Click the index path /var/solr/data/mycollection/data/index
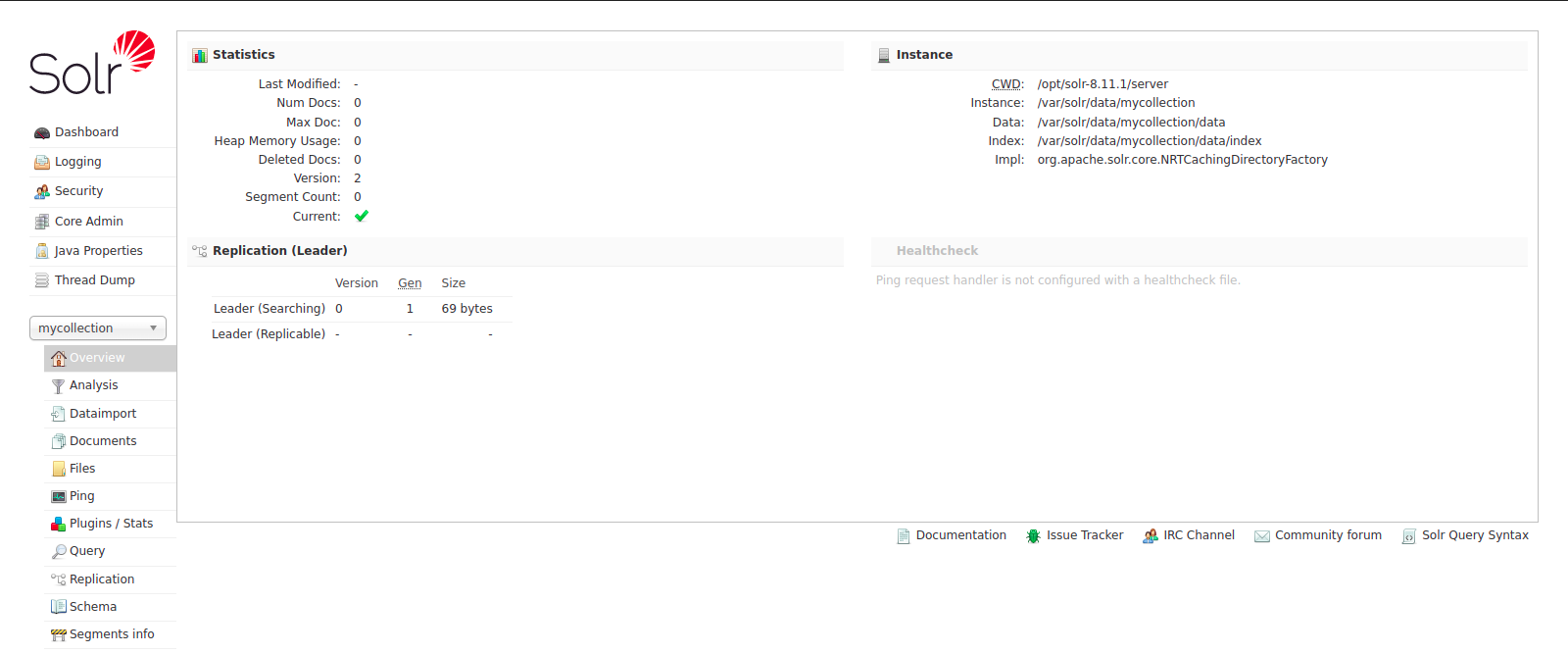 1150,141
